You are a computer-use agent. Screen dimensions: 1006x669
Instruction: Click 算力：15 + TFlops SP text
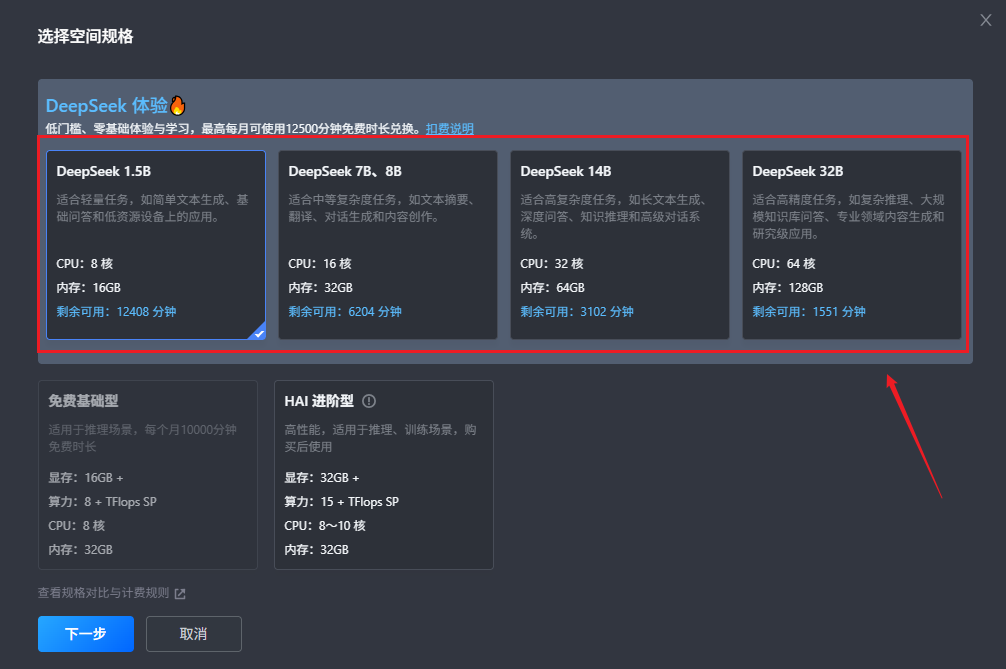point(341,502)
